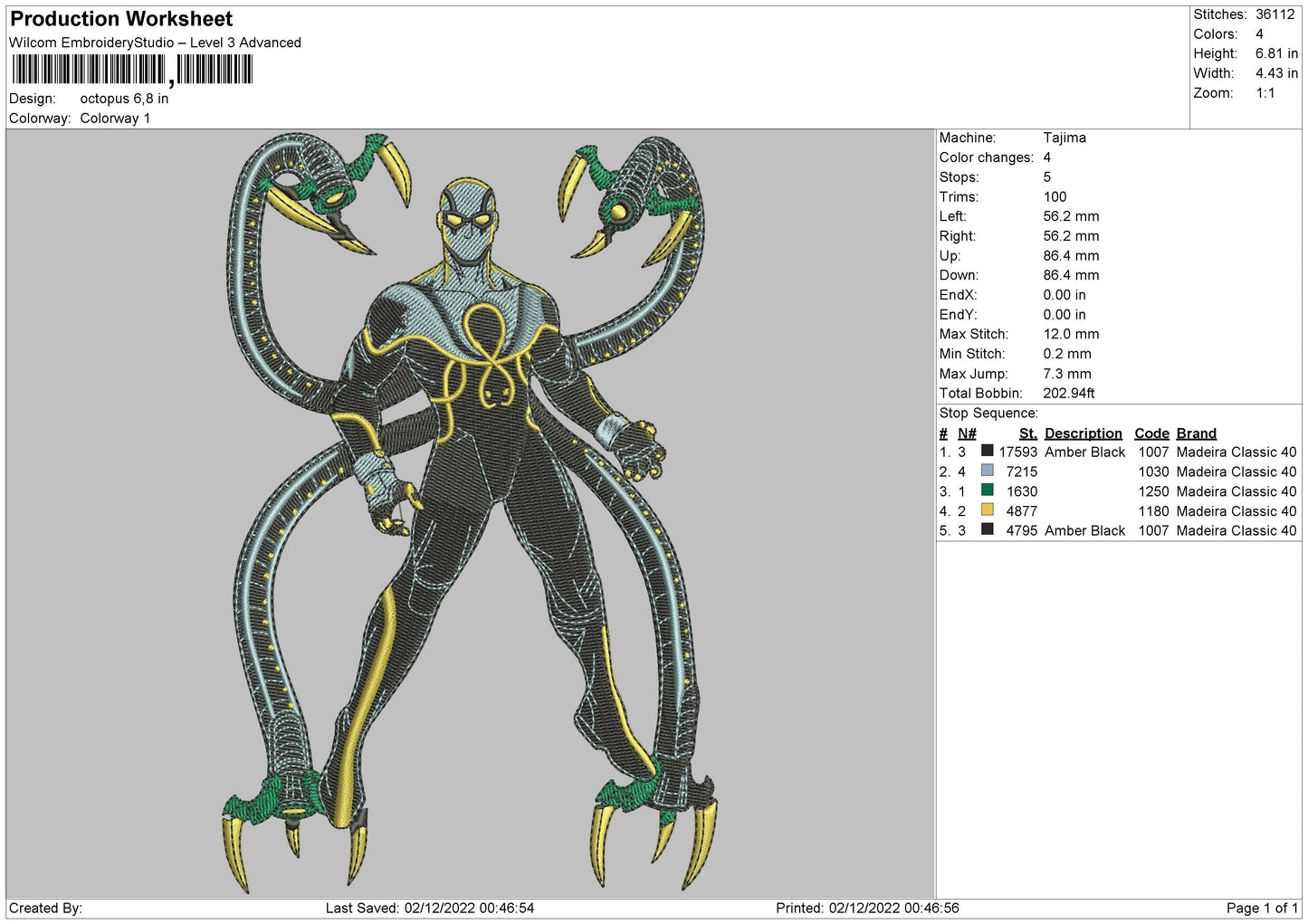This screenshot has width=1308, height=924.
Task: Click the Code column header
Action: click(1151, 433)
